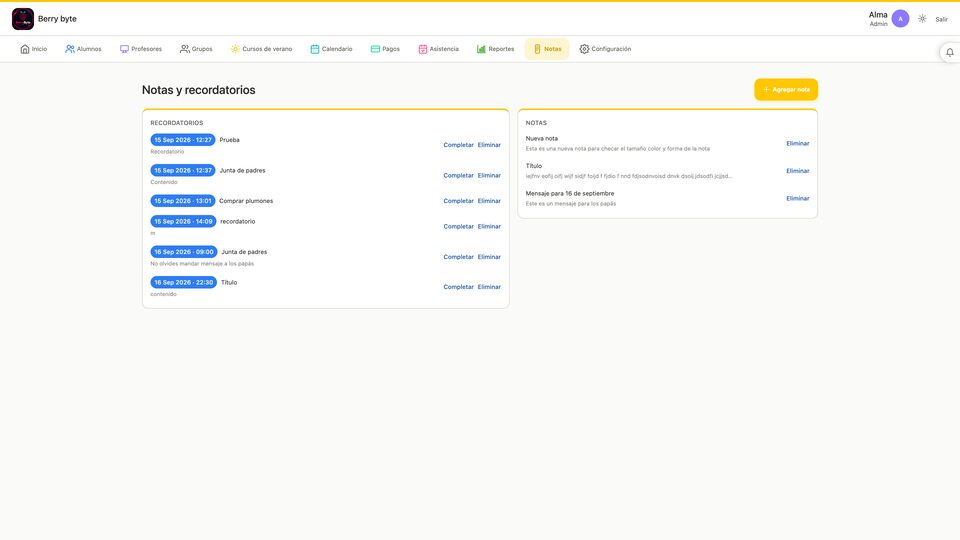Complete the Comprar plumones reminder

point(459,201)
